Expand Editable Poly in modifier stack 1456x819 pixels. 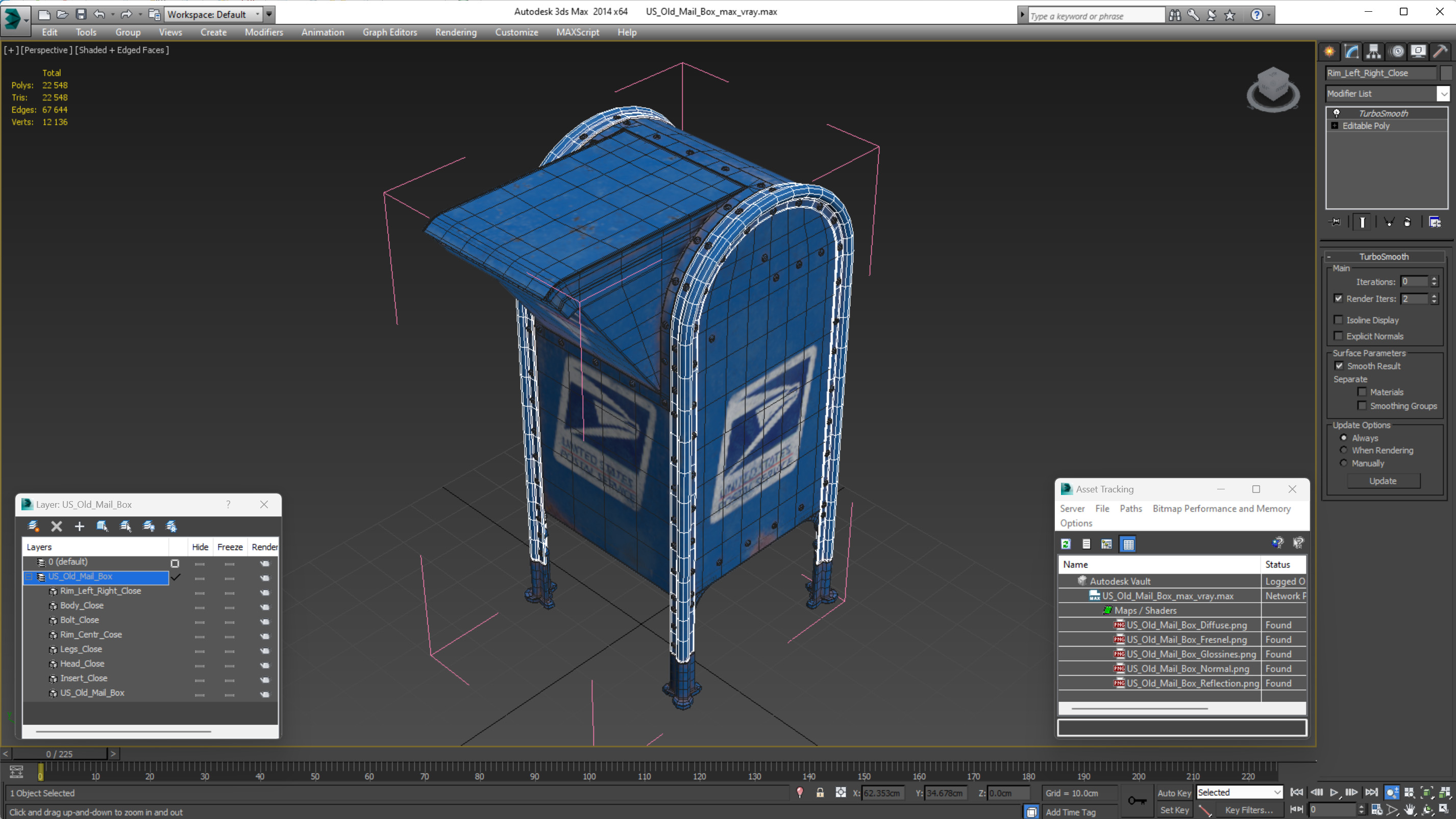pos(1335,126)
